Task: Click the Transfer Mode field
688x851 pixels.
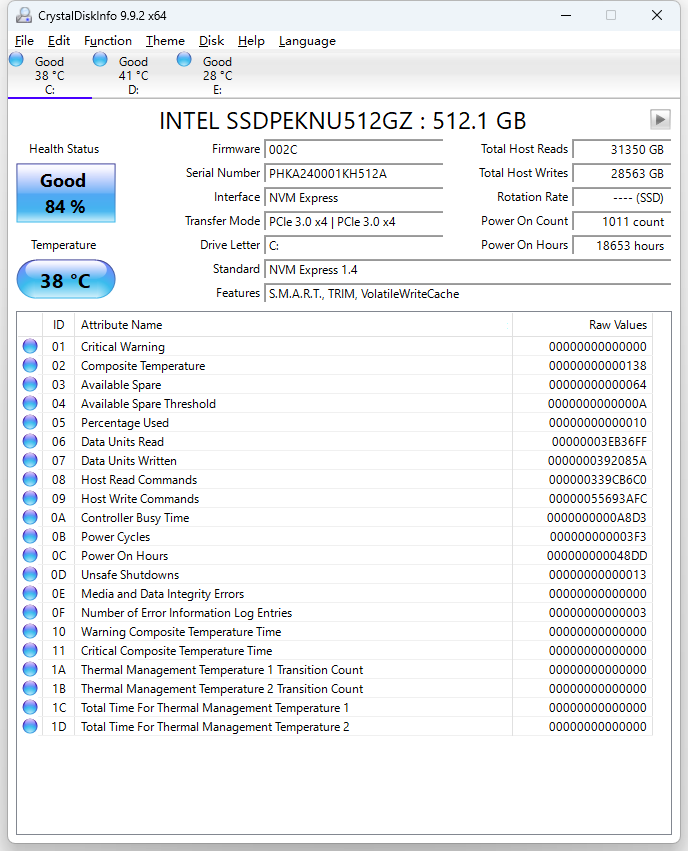Action: (x=354, y=221)
